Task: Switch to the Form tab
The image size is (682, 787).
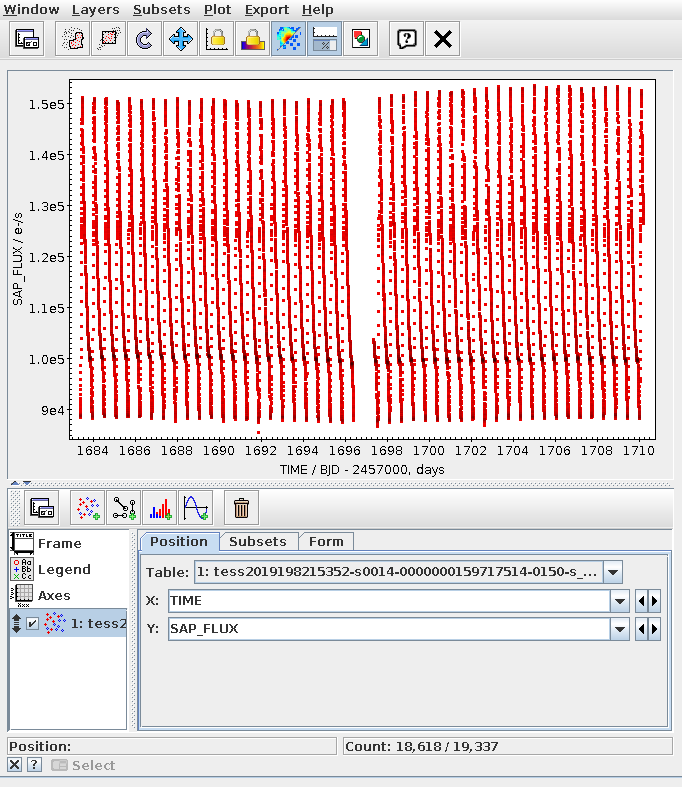Action: [x=326, y=541]
